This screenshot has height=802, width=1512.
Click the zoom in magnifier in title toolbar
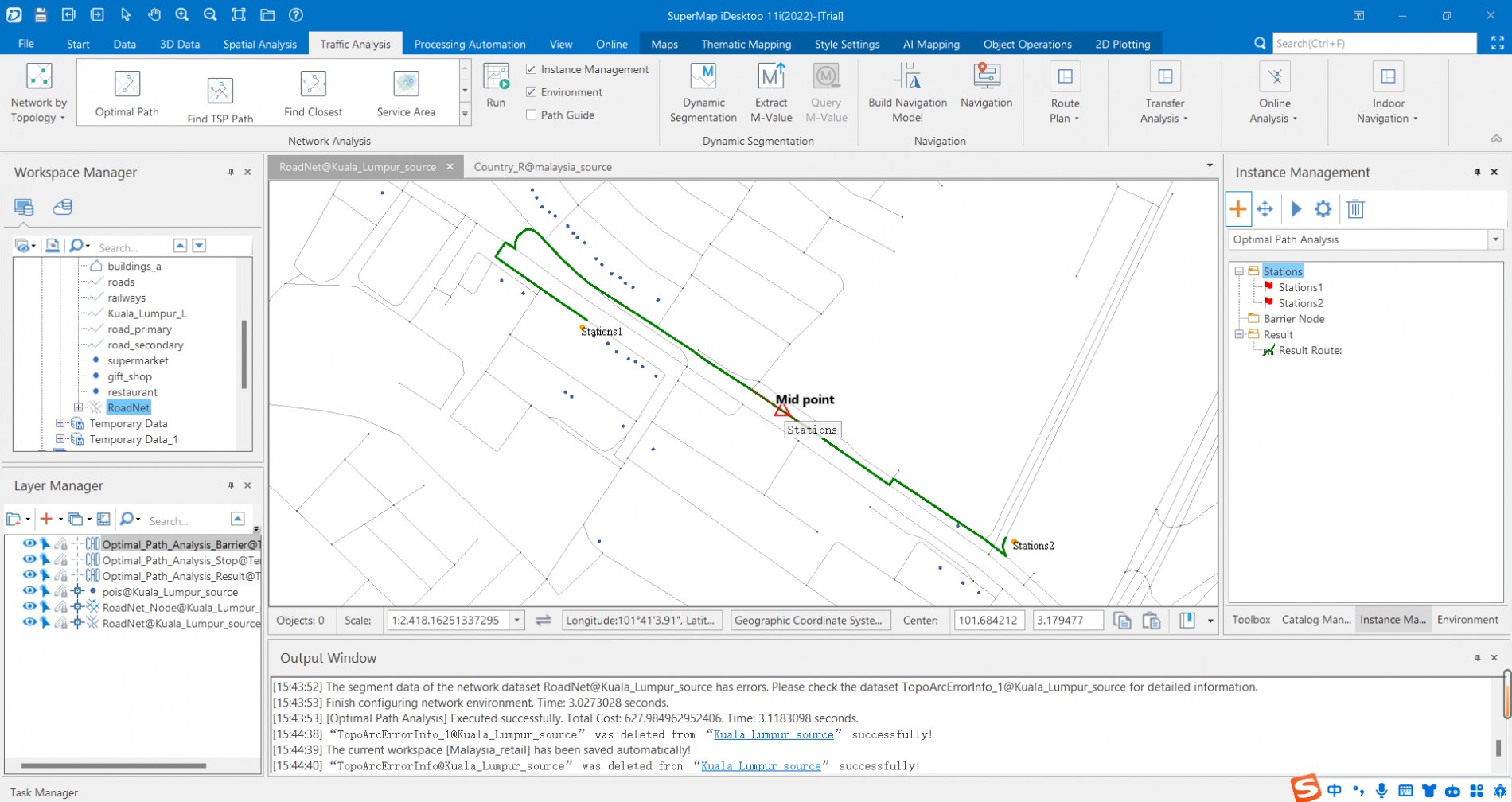[182, 15]
